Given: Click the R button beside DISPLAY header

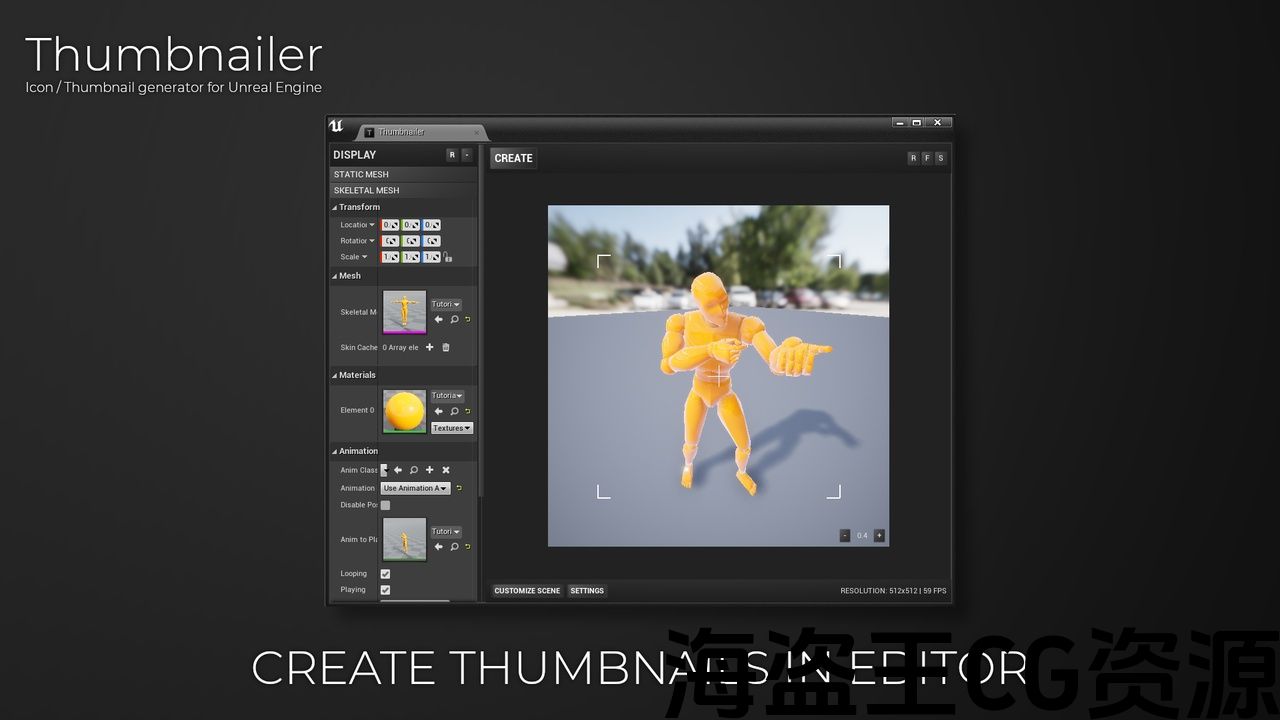Looking at the screenshot, I should pos(452,155).
